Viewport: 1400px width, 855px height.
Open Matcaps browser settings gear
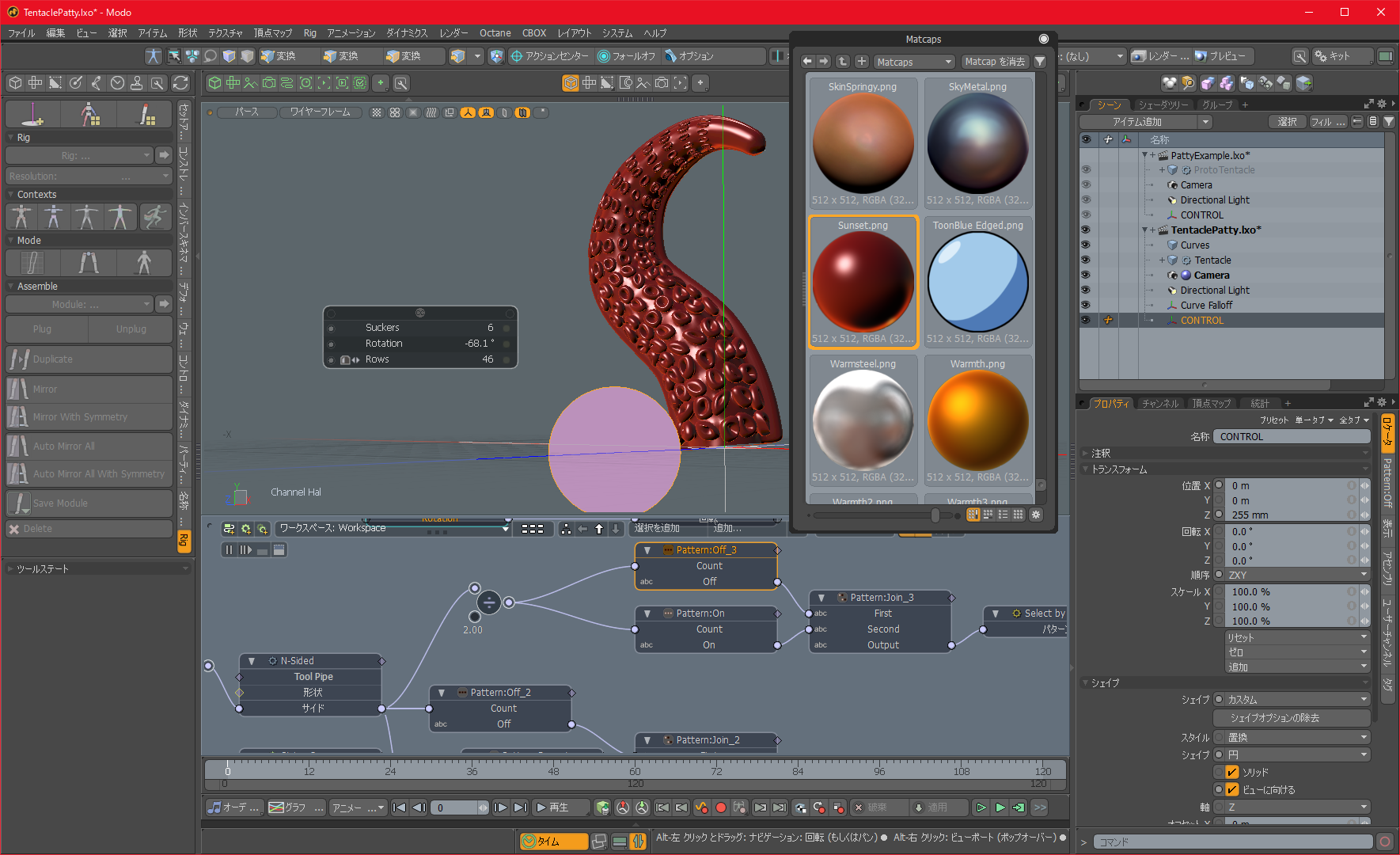click(x=1036, y=515)
